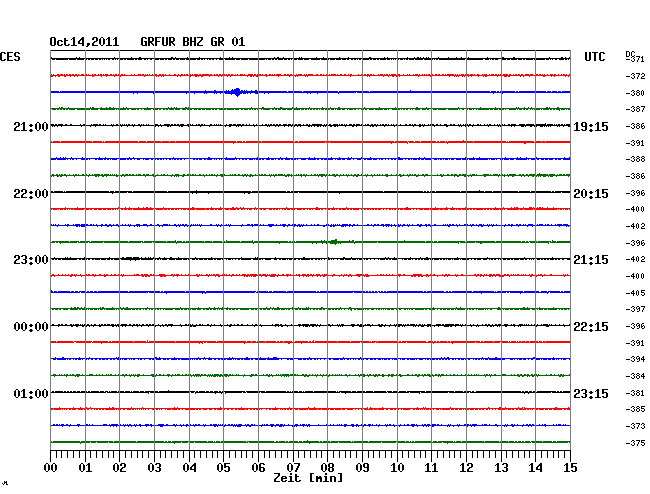Select the station title GRFUR BHZ GR 01
Image resolution: width=650 pixels, height=494 pixels.
(193, 42)
